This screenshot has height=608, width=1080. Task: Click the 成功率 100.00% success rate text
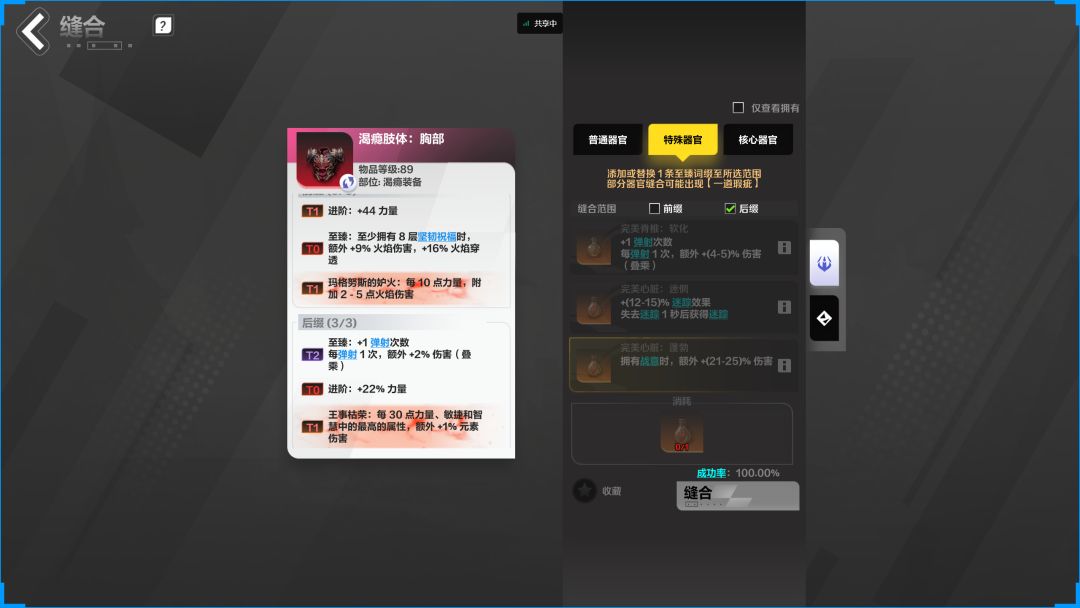coord(738,473)
